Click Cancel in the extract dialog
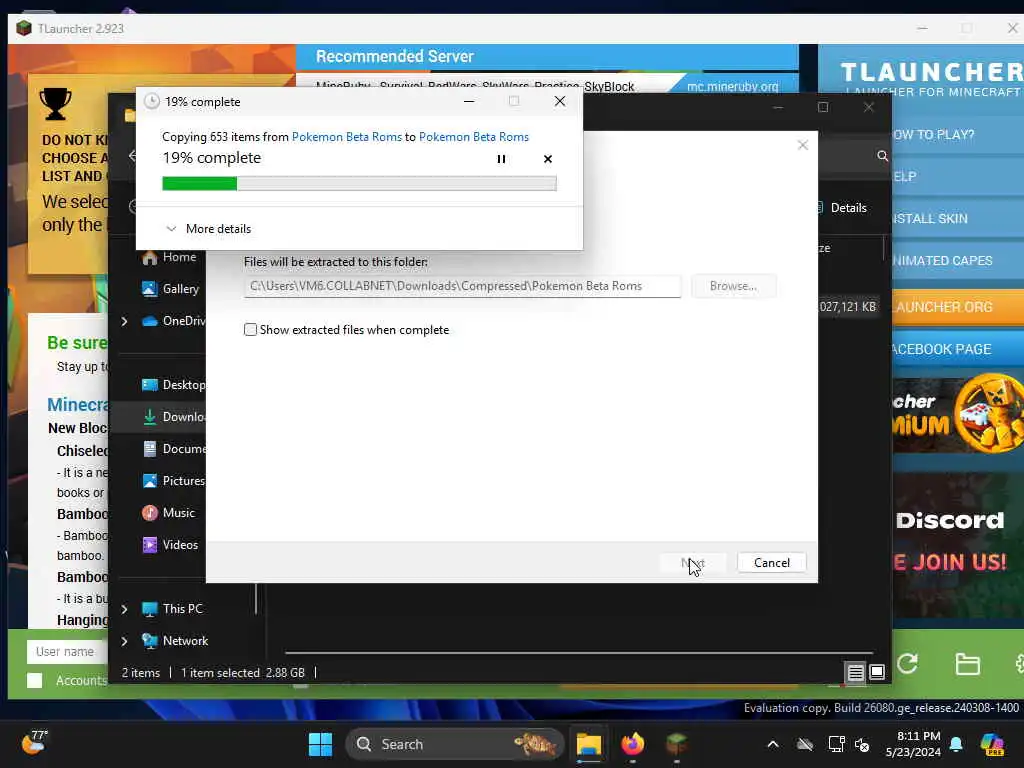This screenshot has width=1024, height=768. pyautogui.click(x=772, y=563)
